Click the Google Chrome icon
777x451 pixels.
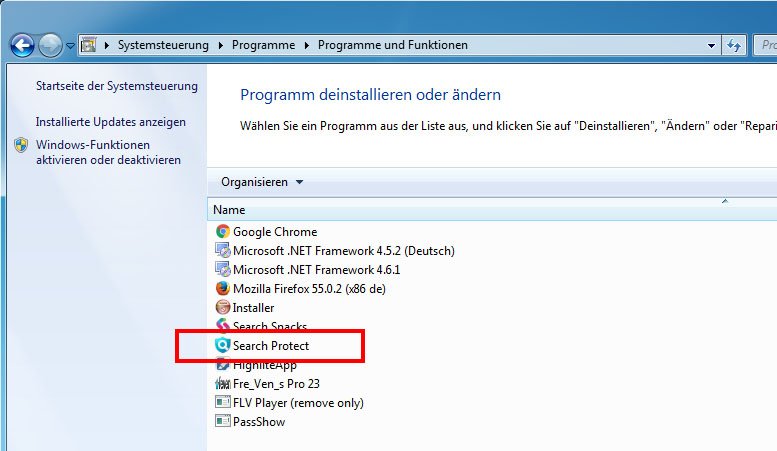(222, 231)
